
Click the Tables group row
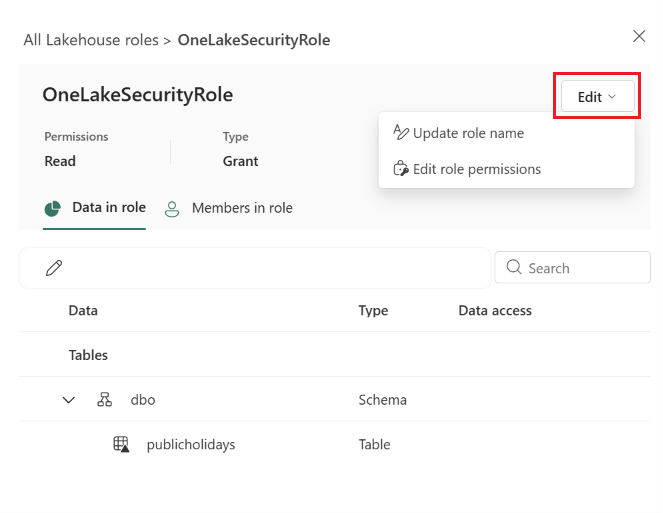tap(334, 355)
